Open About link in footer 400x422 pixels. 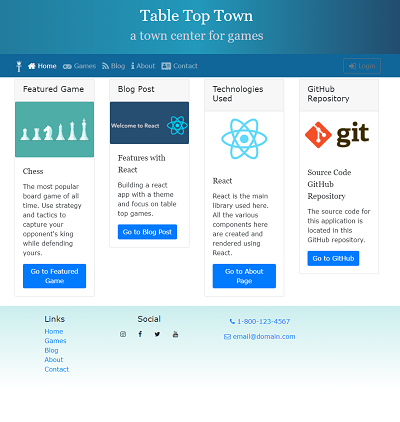click(54, 360)
